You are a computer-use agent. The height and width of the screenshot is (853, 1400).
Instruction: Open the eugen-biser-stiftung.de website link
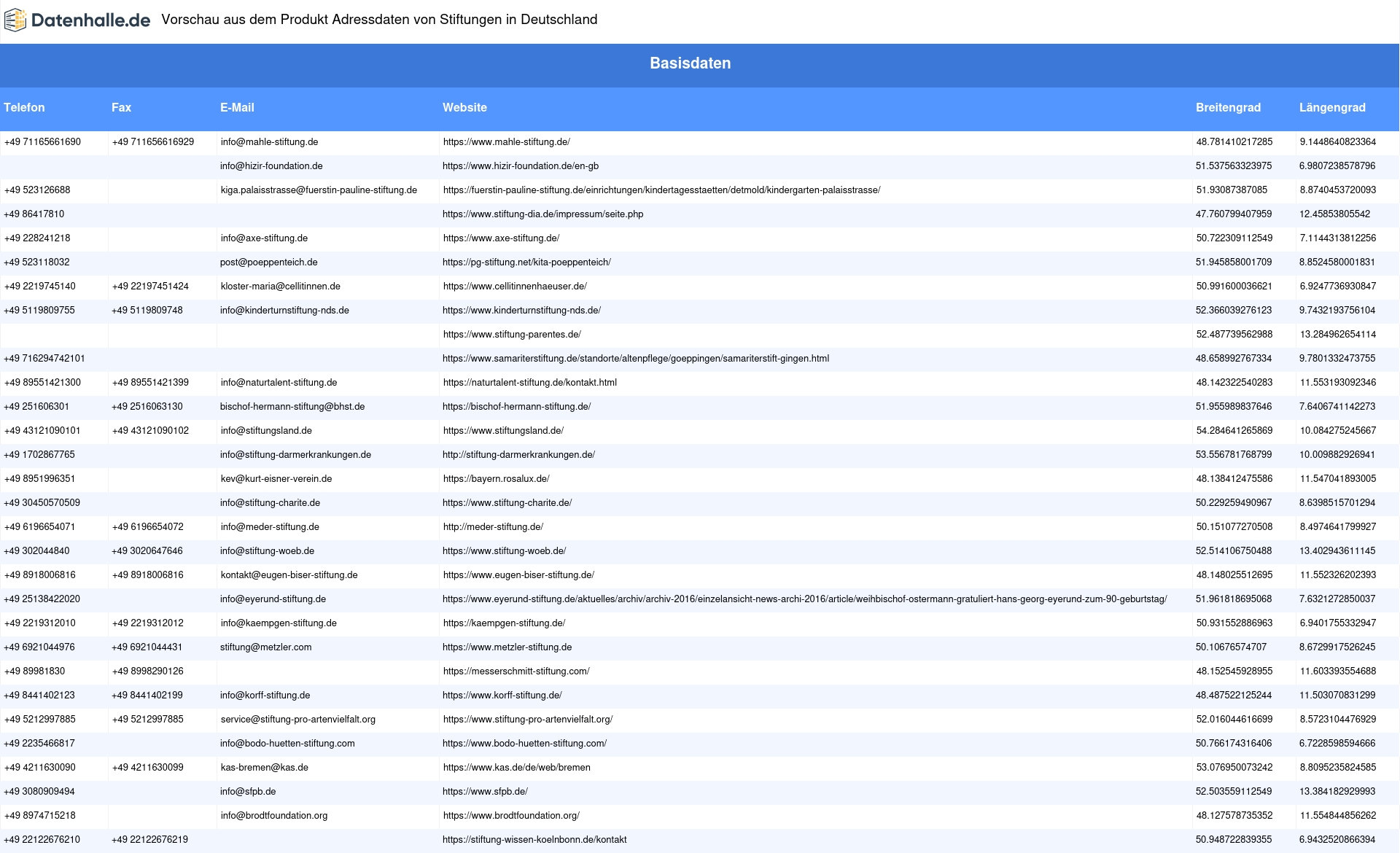point(518,575)
